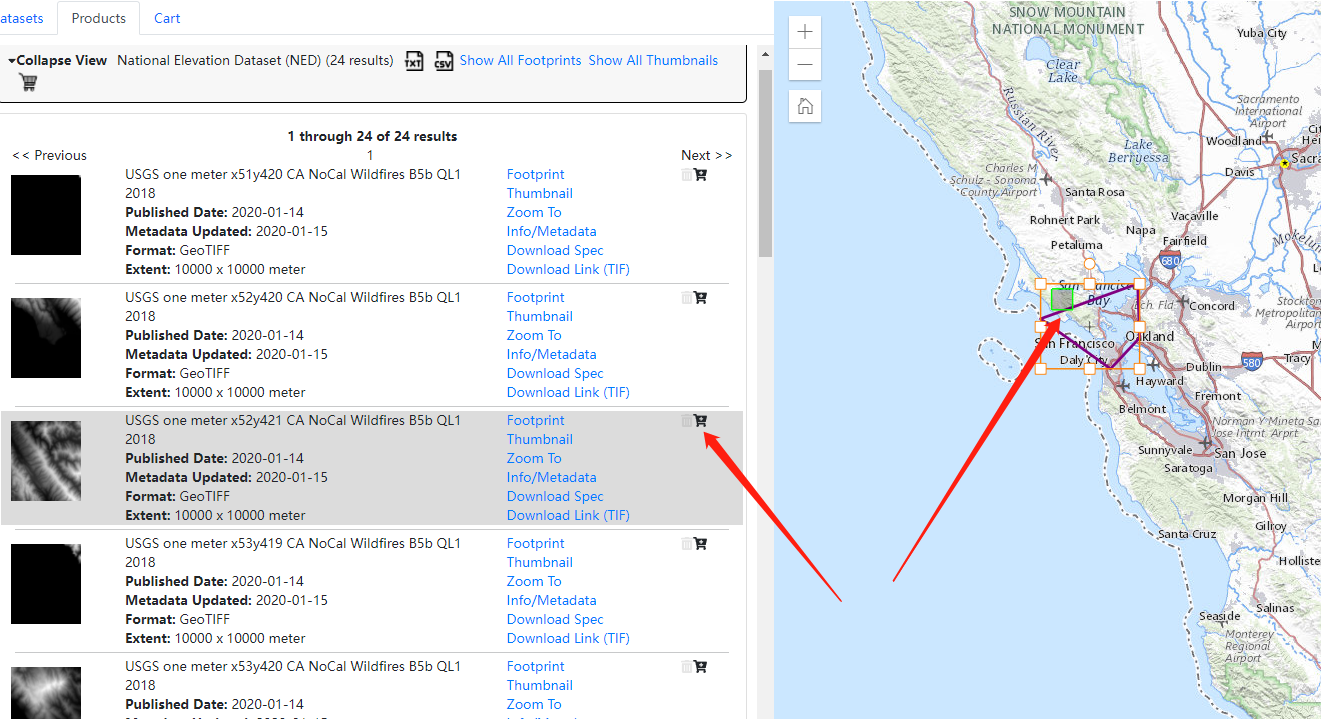
Task: Open the Cart tab
Action: (x=167, y=18)
